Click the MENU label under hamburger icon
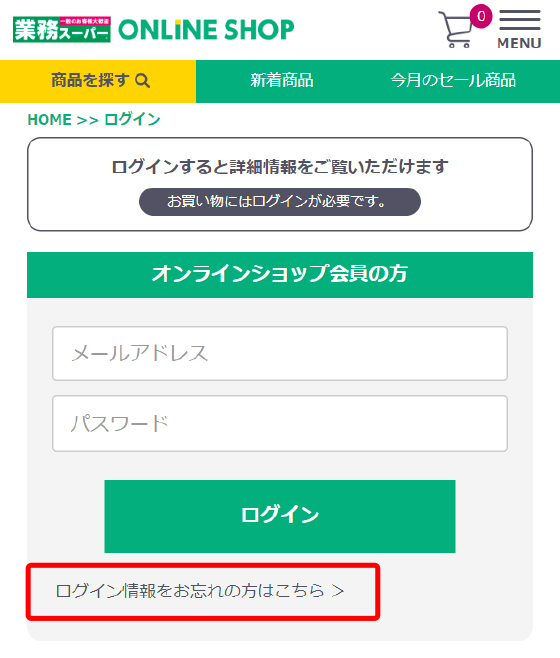Viewport: 560px width, 658px height. pos(519,43)
